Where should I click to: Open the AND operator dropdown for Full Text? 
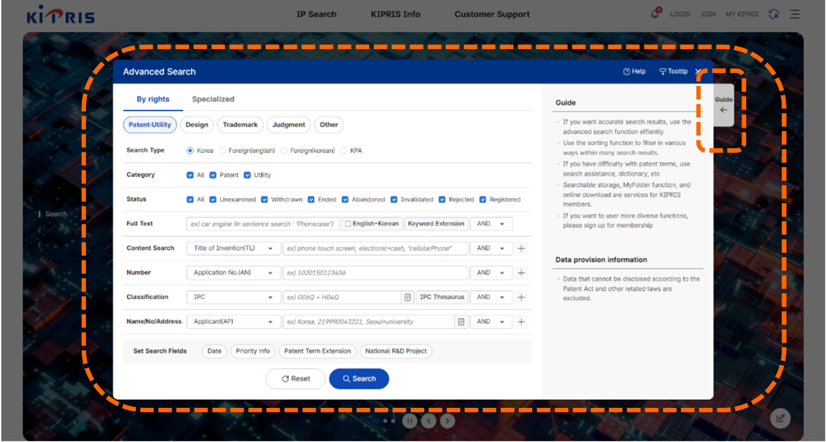click(x=490, y=224)
